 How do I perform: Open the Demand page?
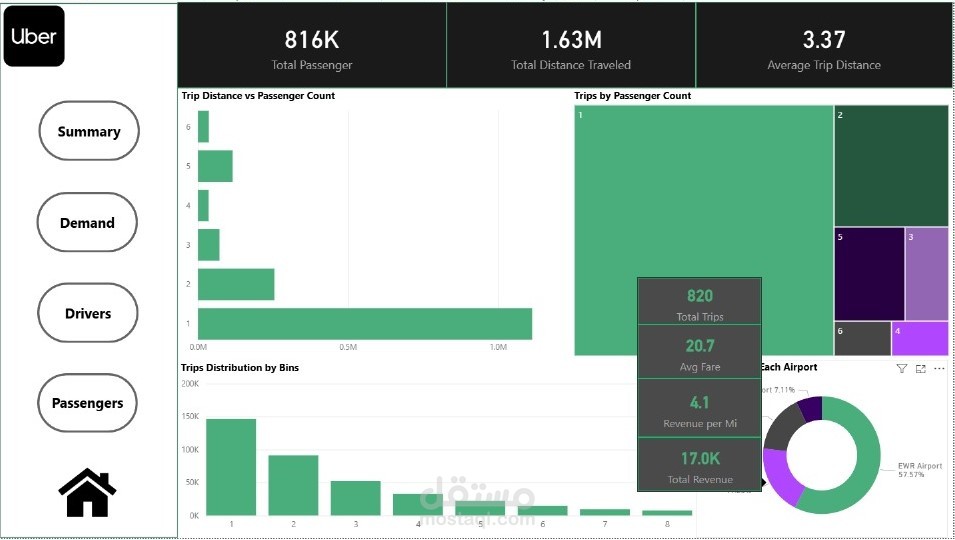pyautogui.click(x=87, y=222)
